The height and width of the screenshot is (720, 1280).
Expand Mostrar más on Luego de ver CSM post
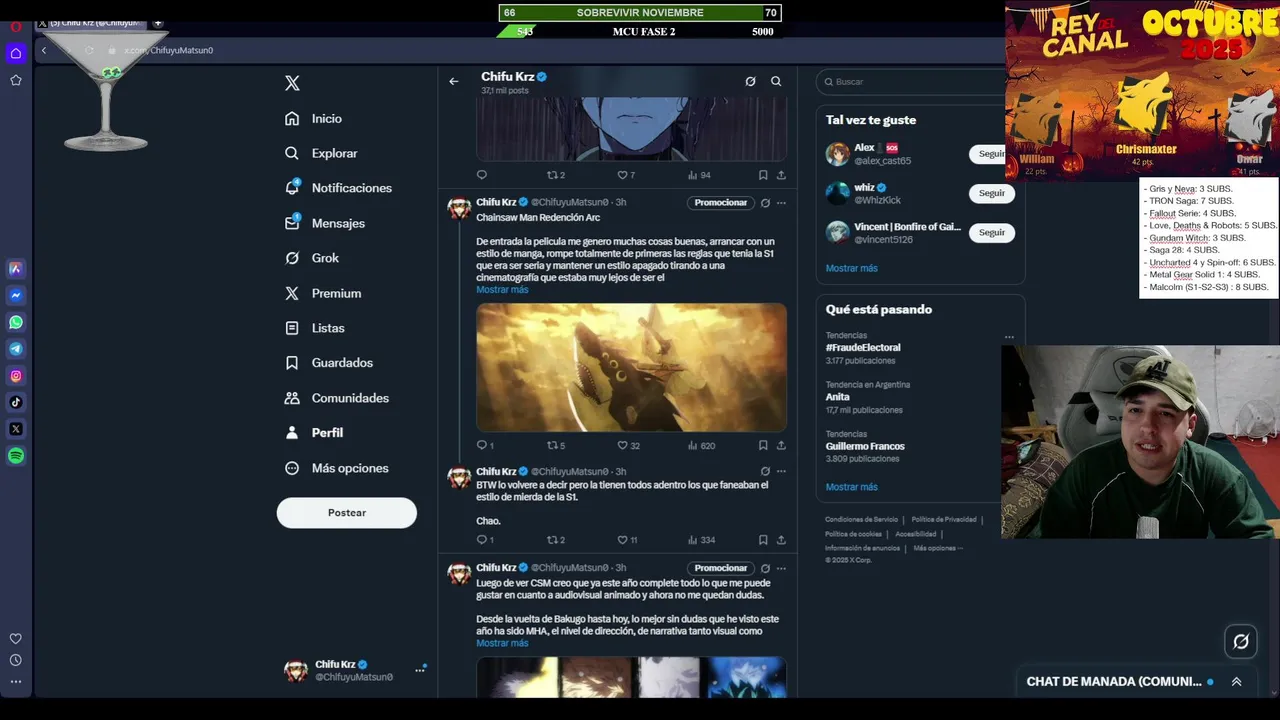[x=502, y=643]
